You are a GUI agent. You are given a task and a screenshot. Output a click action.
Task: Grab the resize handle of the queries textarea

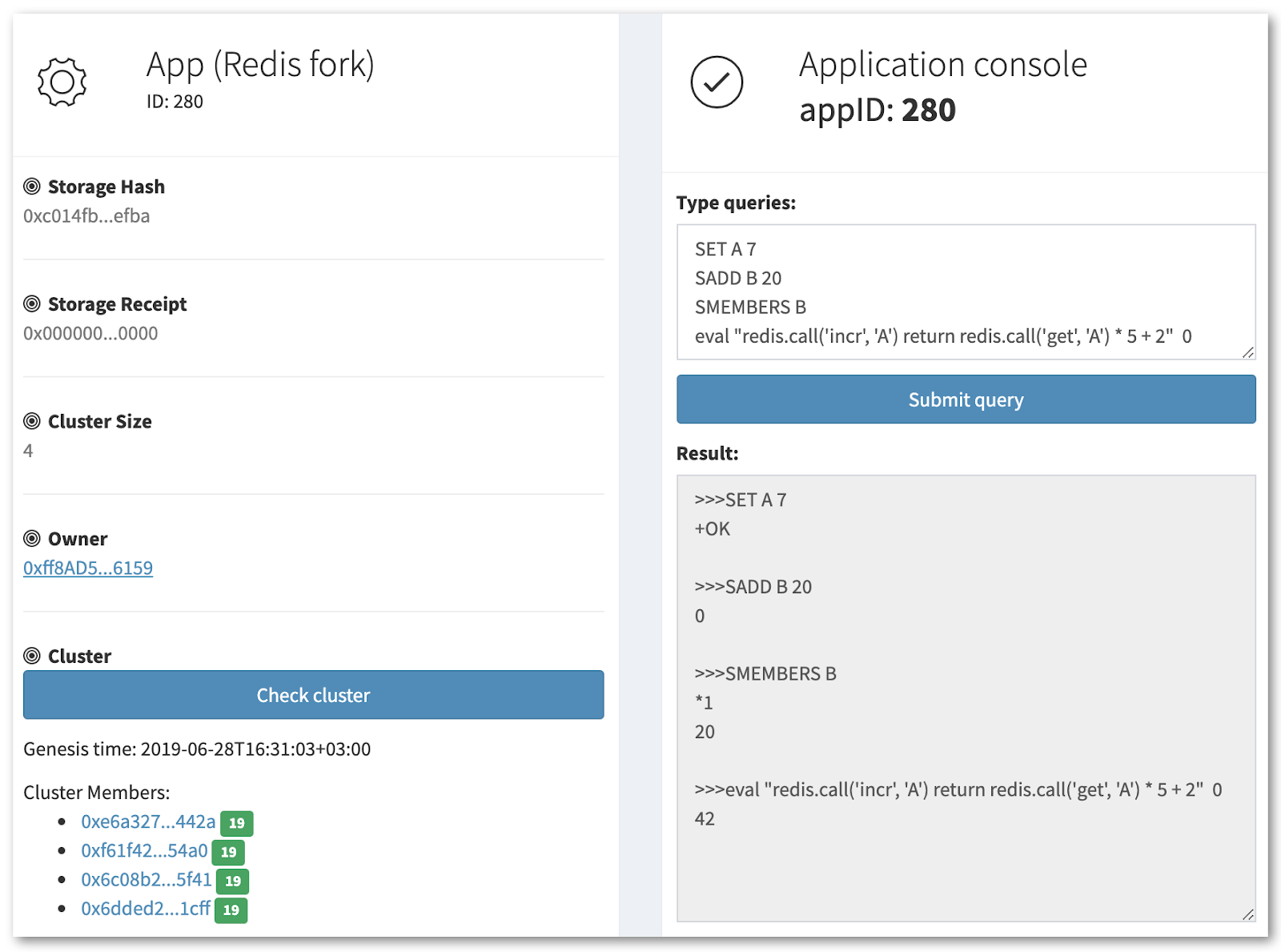point(1248,352)
